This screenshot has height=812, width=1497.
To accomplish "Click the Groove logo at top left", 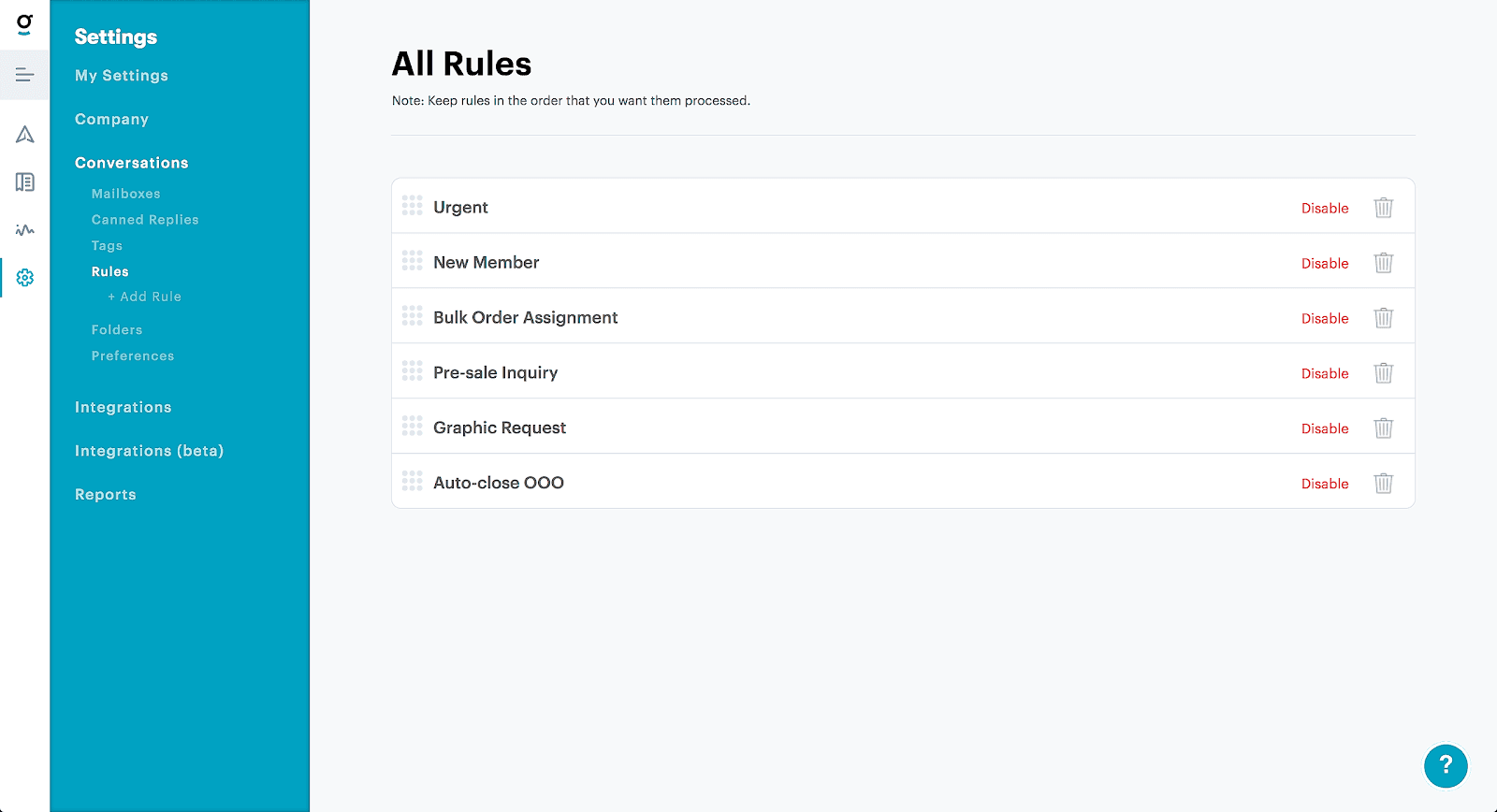I will click(25, 25).
